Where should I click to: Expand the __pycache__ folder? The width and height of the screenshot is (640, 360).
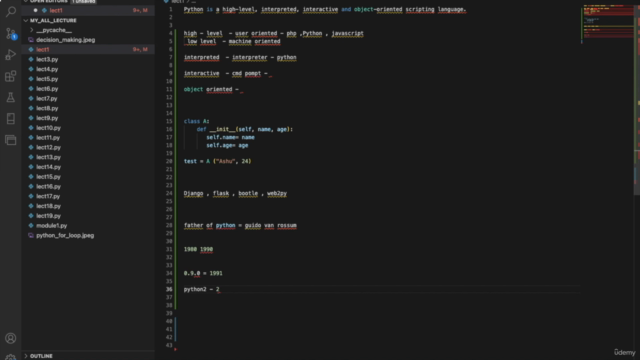point(54,30)
